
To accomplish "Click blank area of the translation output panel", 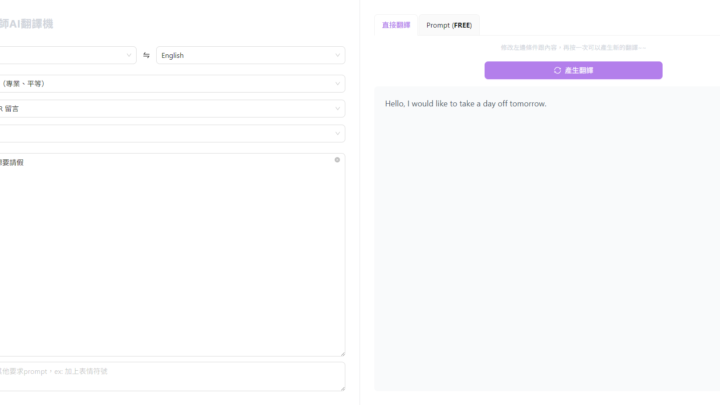I will 545,260.
